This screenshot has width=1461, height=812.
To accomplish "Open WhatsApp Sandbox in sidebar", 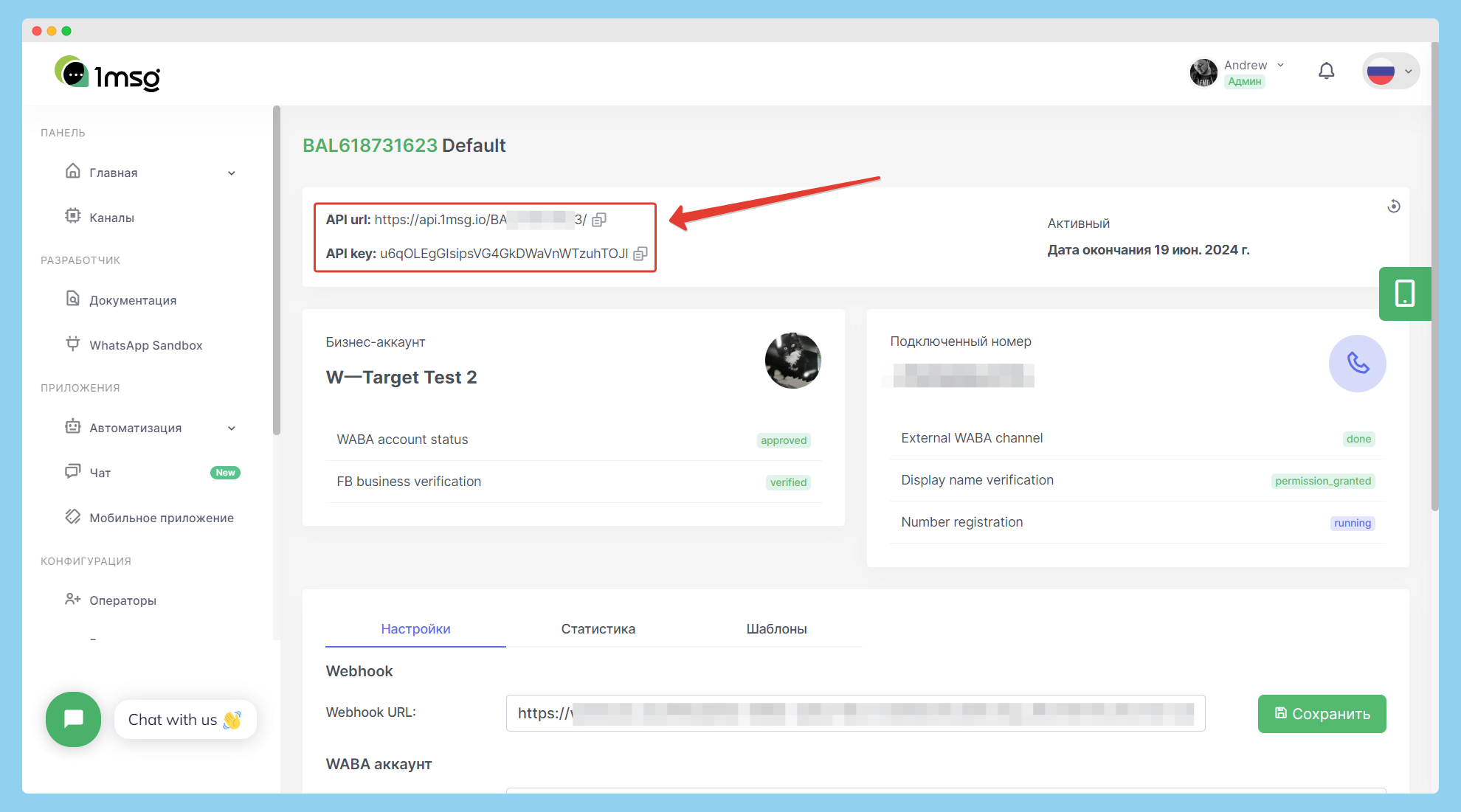I will coord(145,345).
